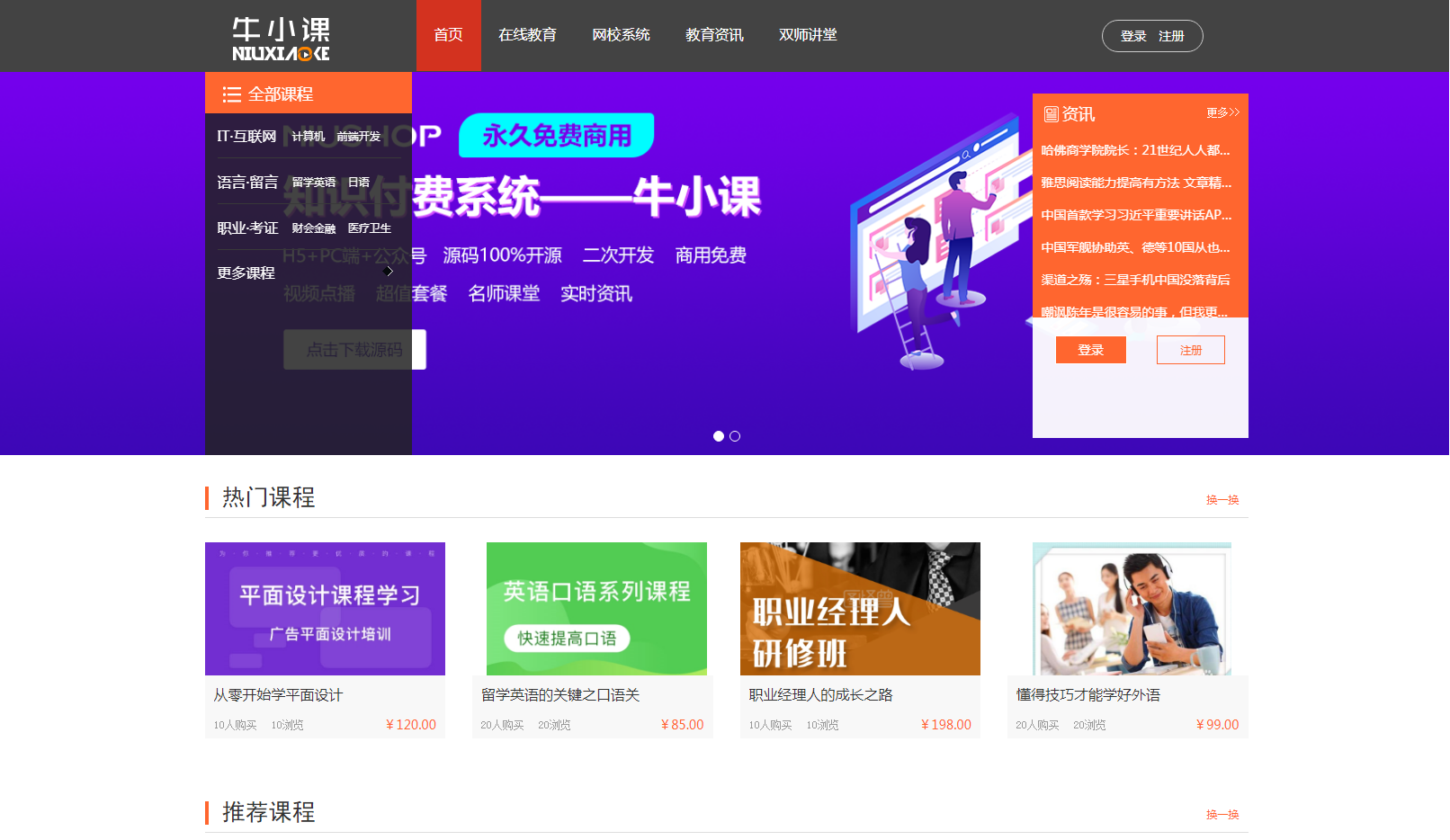Viewport: 1450px width, 840px height.
Task: Open the 首页 navigation tab
Action: click(448, 35)
